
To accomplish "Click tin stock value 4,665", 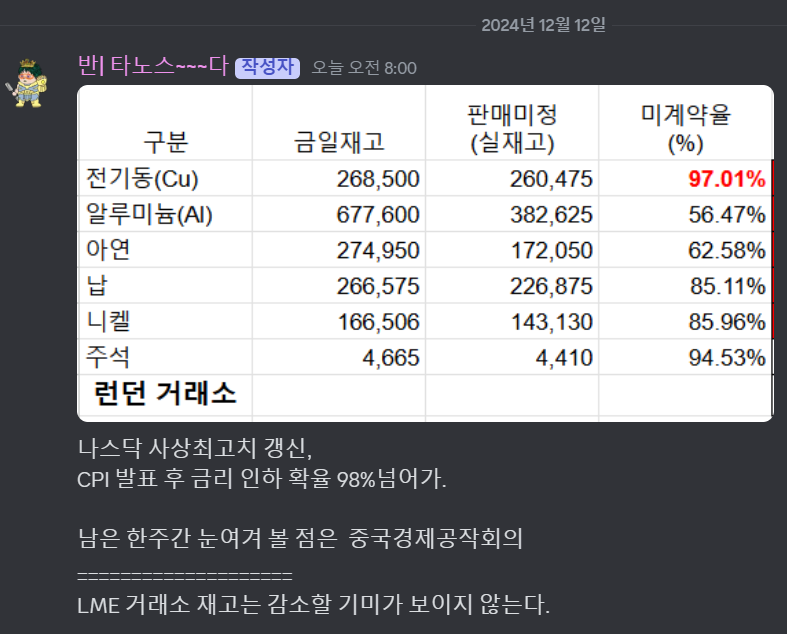I will 391,358.
